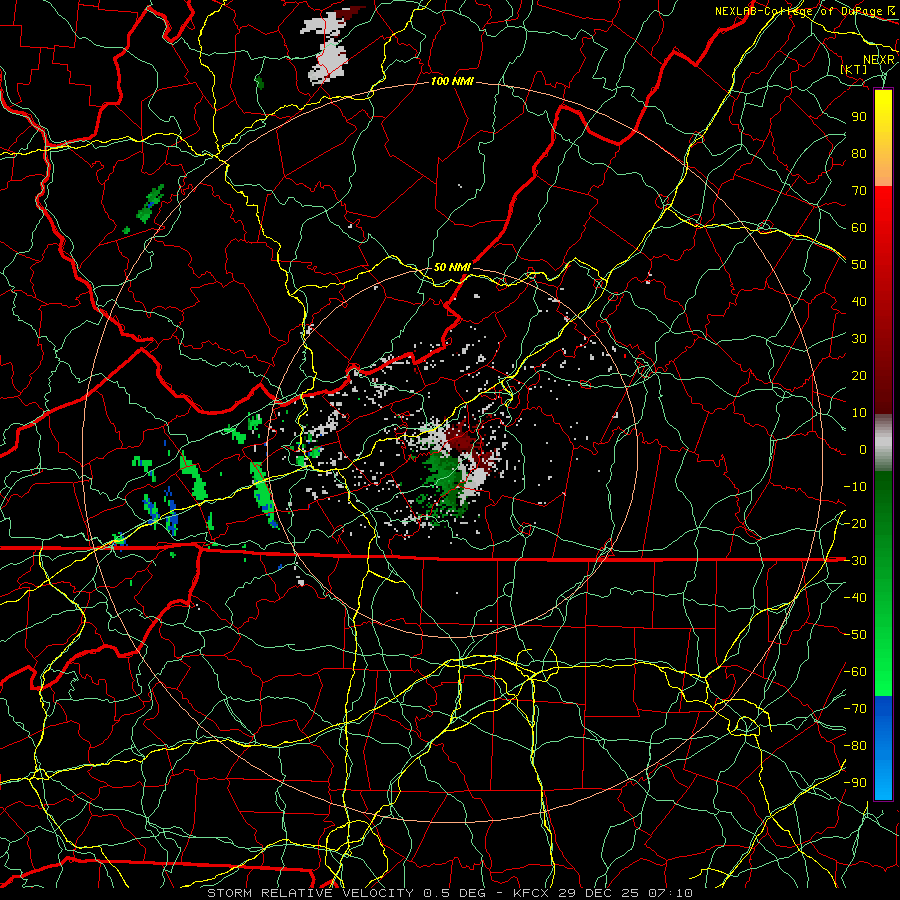Select the -30 scale value
Viewport: 900px width, 900px height.
tap(855, 561)
